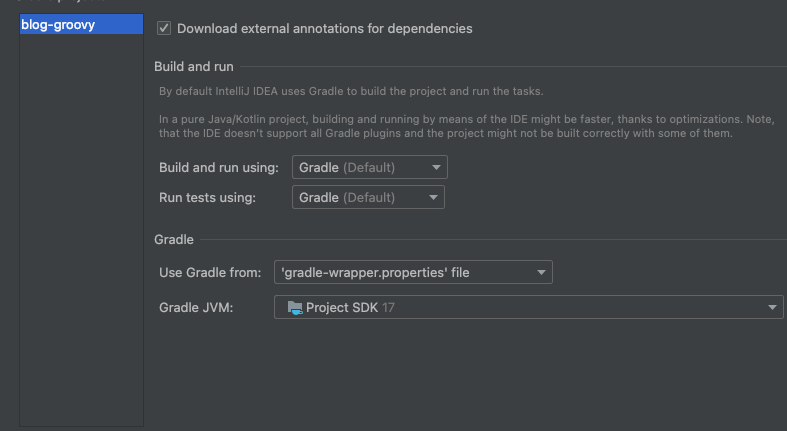
Task: Click the Build and run using label
Action: [x=219, y=168]
